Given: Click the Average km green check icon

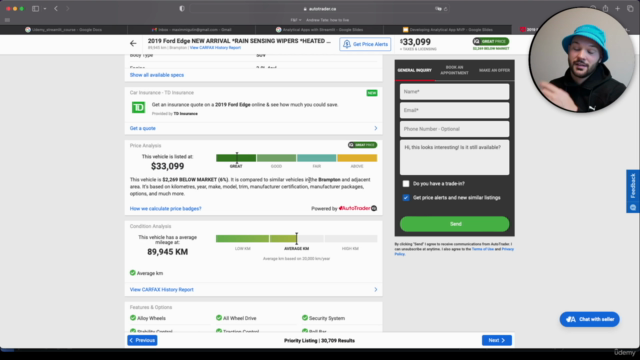Looking at the screenshot, I should click(x=133, y=273).
